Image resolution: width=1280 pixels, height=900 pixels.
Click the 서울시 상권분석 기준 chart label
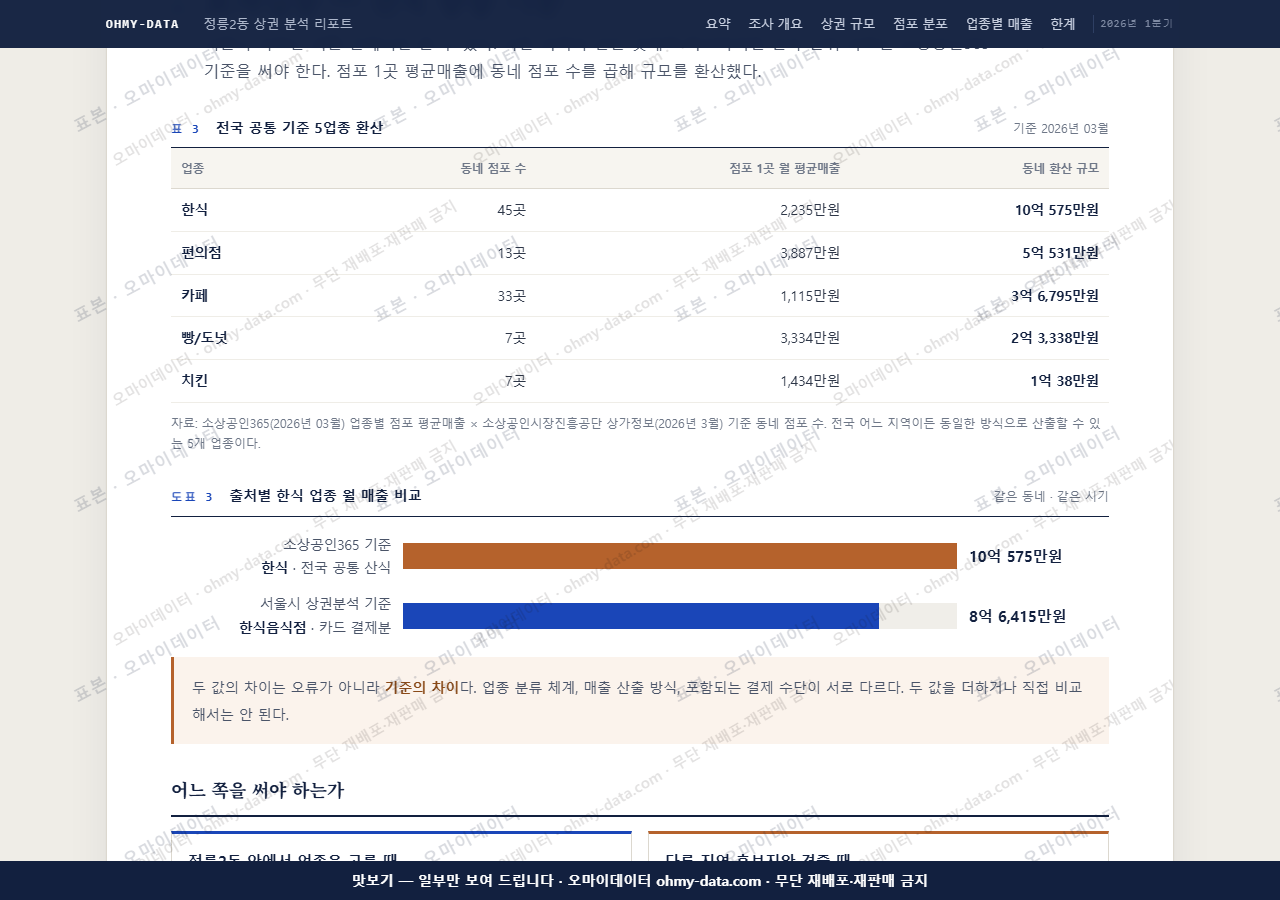click(x=326, y=604)
